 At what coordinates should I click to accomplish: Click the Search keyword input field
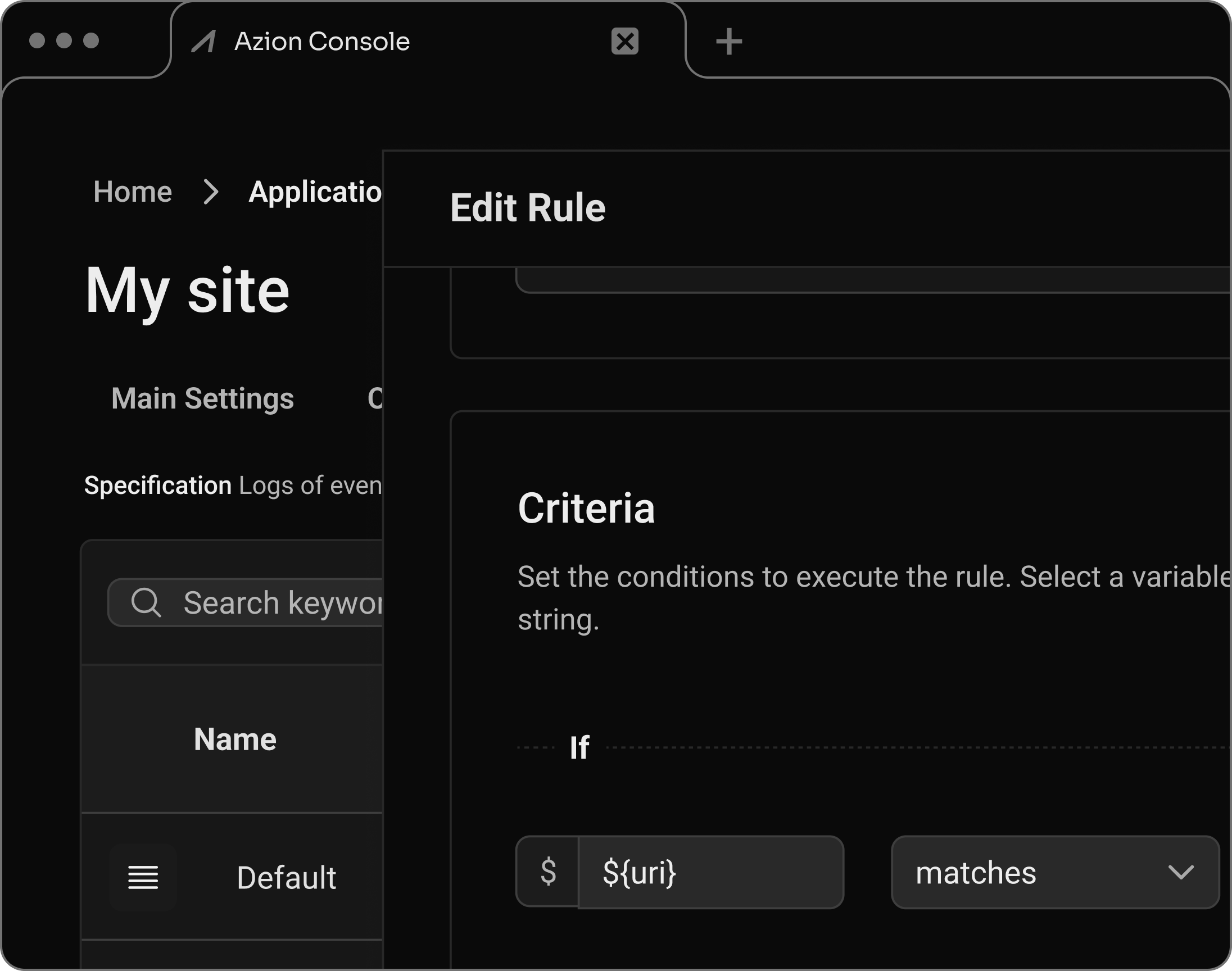pos(282,602)
